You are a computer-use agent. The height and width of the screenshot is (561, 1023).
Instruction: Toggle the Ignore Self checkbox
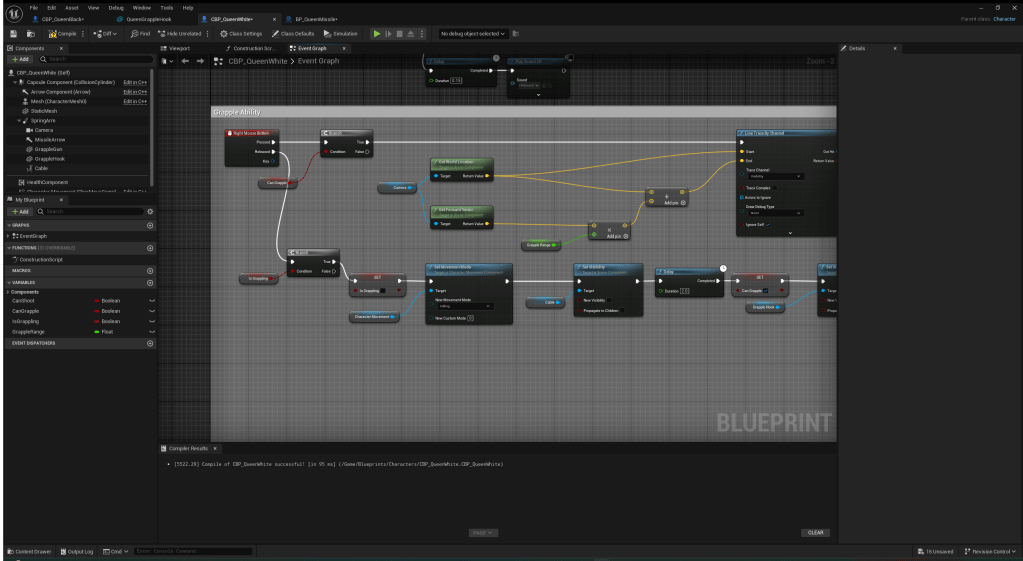point(768,223)
